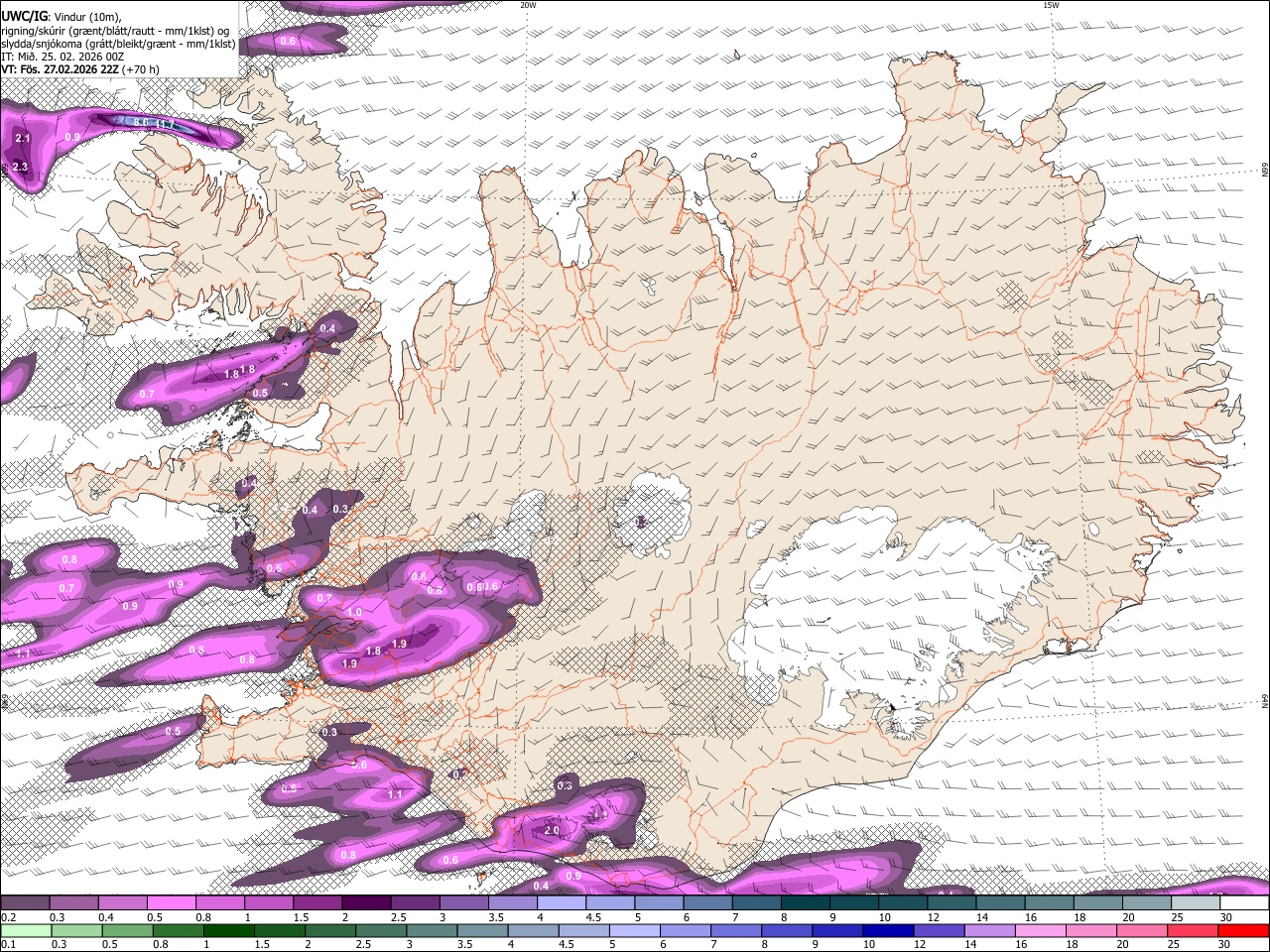Select the 8.6 precipitation value label
Viewport: 1270px width, 952px height.
coord(141,122)
